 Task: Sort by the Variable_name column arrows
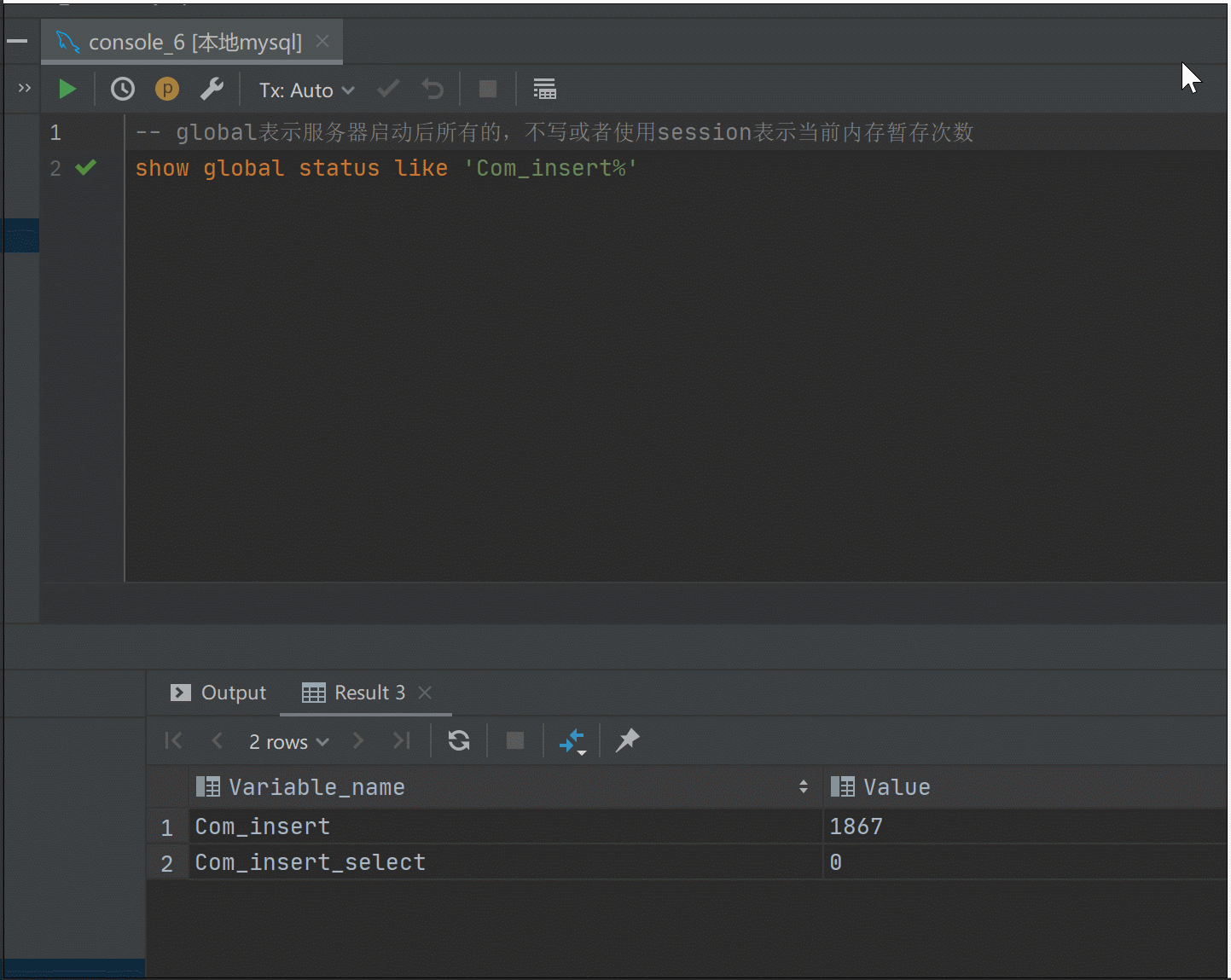[x=804, y=786]
